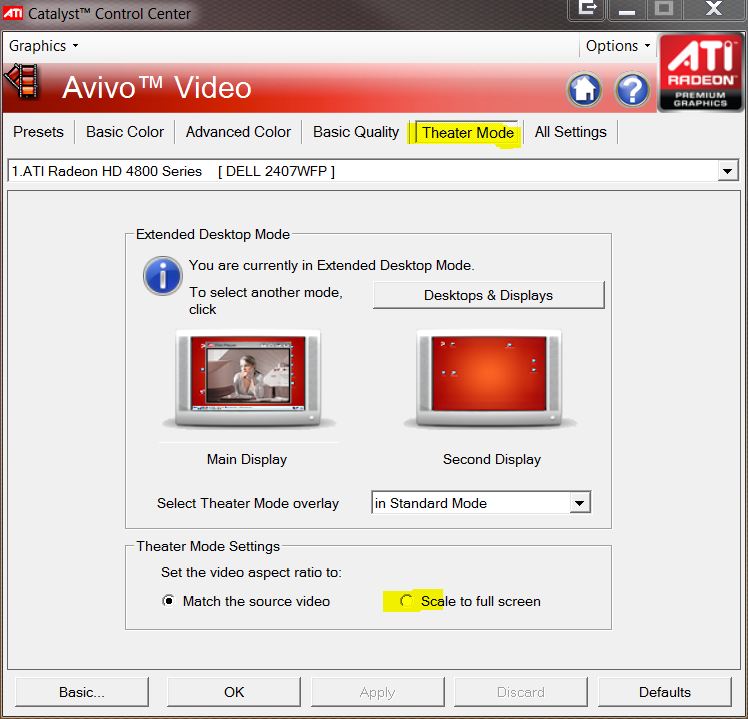748x719 pixels.
Task: Click 'Select Theater Mode overlay' label
Action: pos(248,503)
